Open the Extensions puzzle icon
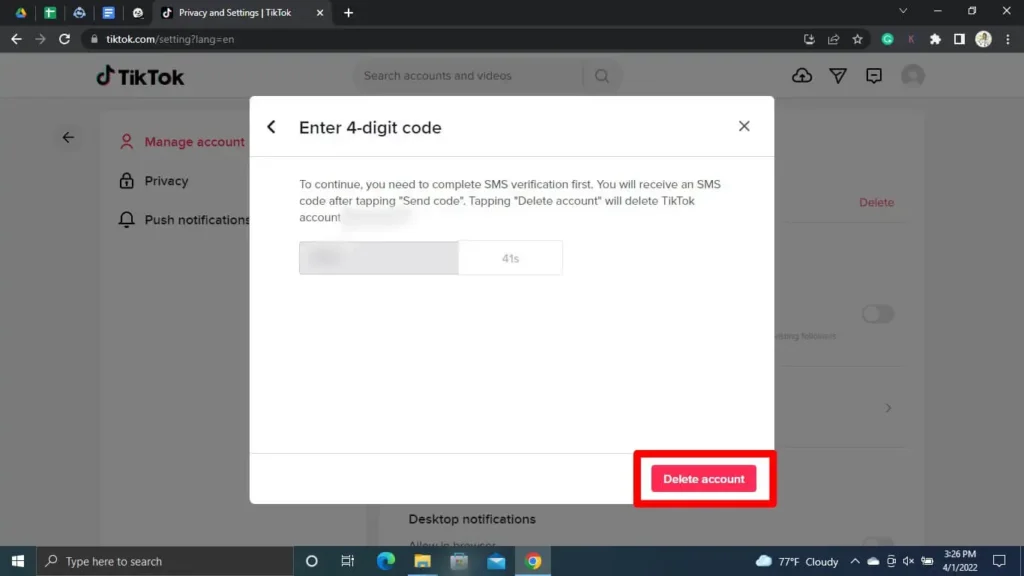Image resolution: width=1024 pixels, height=576 pixels. [x=935, y=39]
